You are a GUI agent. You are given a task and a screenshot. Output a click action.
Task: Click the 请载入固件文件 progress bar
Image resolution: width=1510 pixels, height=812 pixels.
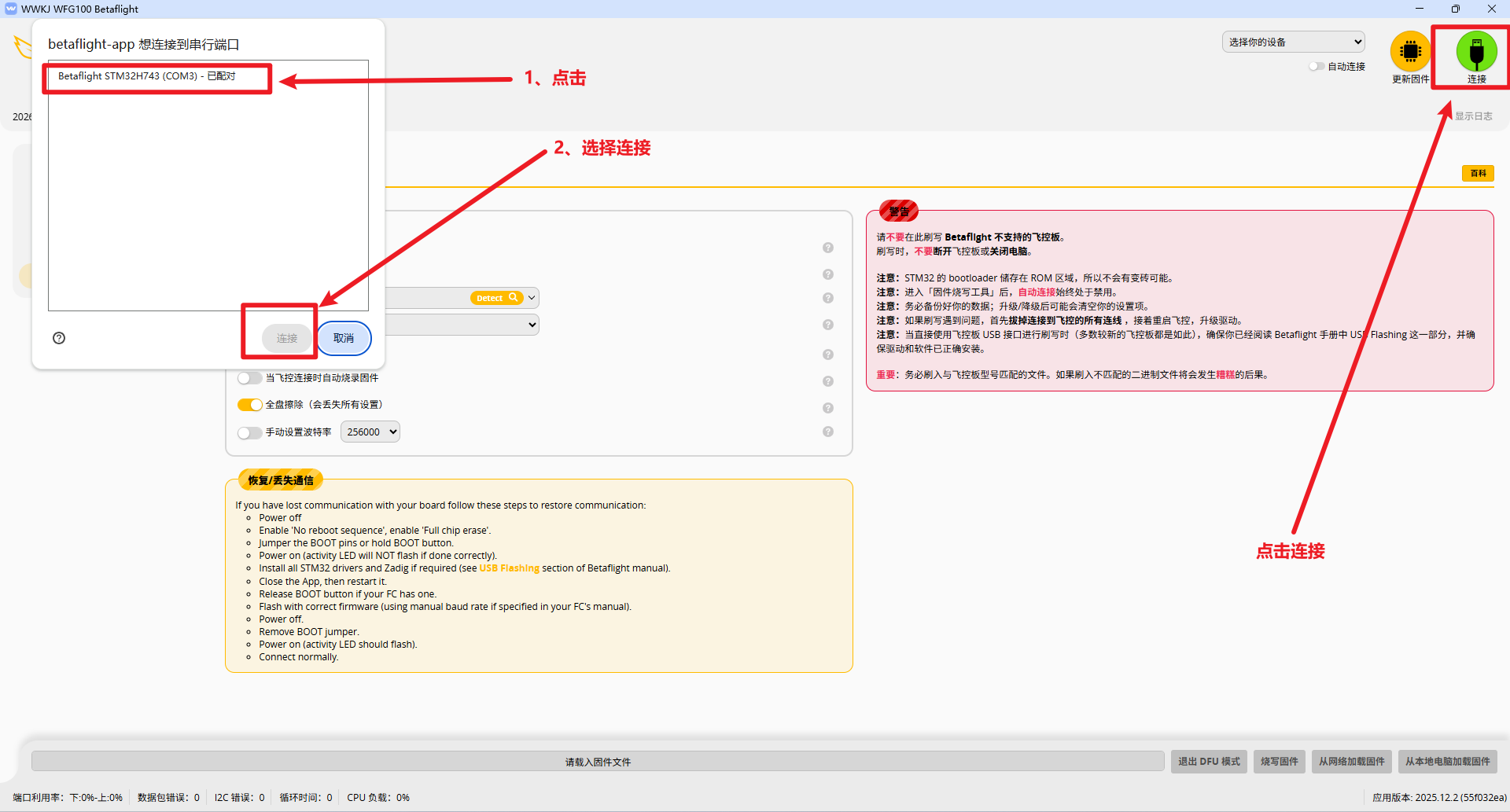coord(598,762)
